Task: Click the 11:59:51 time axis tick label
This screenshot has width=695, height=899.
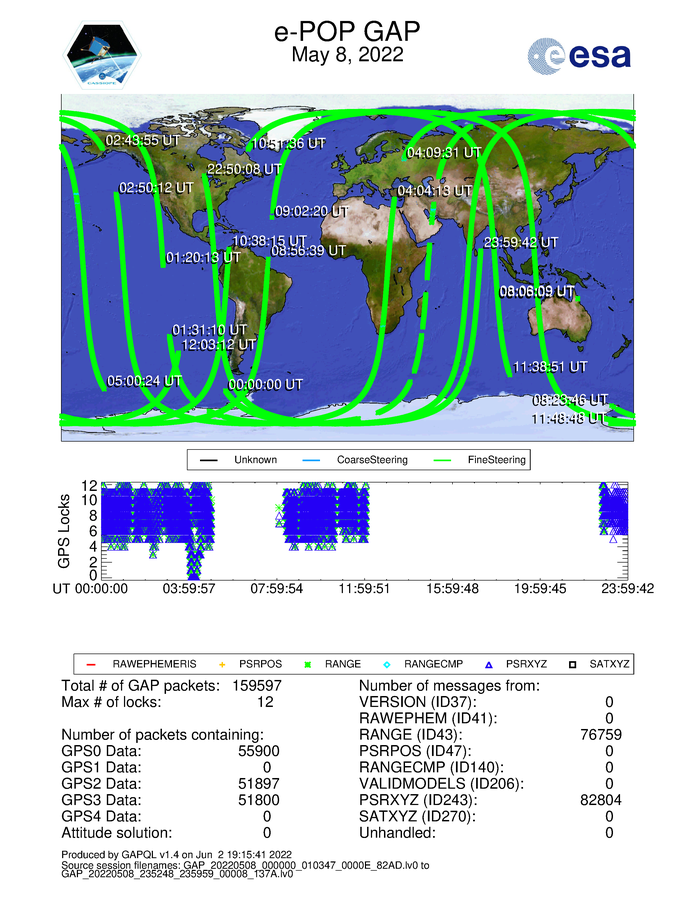Action: tap(364, 589)
